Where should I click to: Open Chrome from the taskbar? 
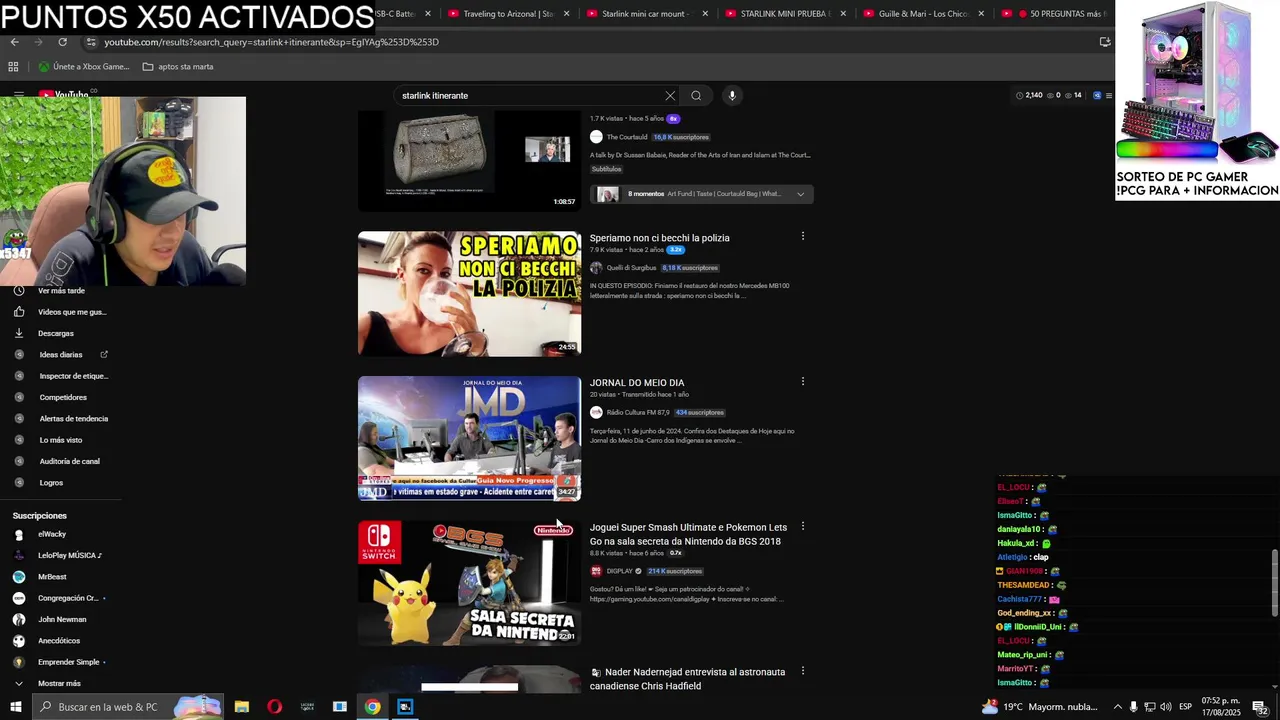click(372, 707)
